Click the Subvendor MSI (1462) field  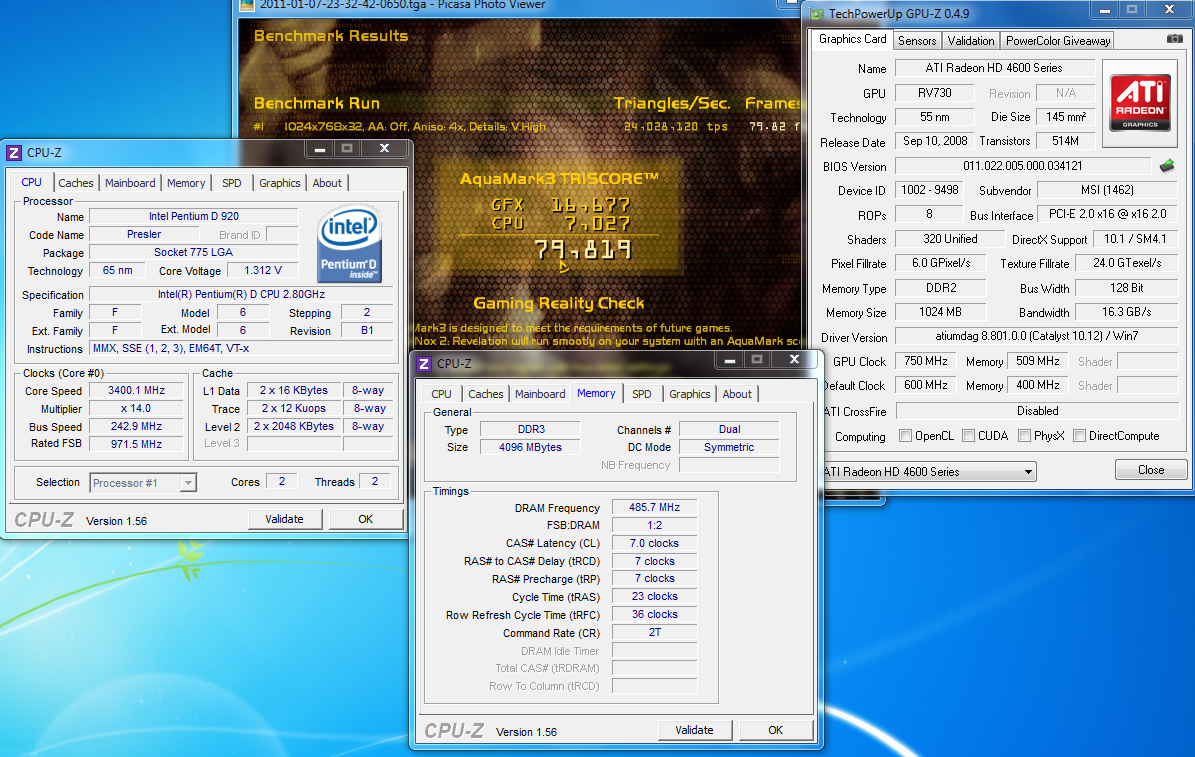1107,190
